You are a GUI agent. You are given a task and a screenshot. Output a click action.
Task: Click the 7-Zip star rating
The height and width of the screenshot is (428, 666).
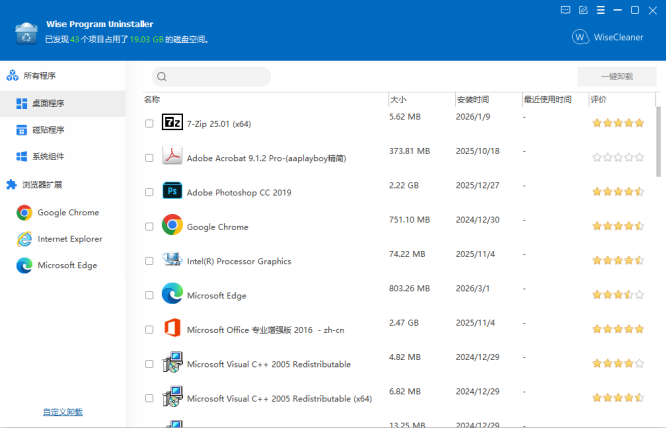(618, 123)
